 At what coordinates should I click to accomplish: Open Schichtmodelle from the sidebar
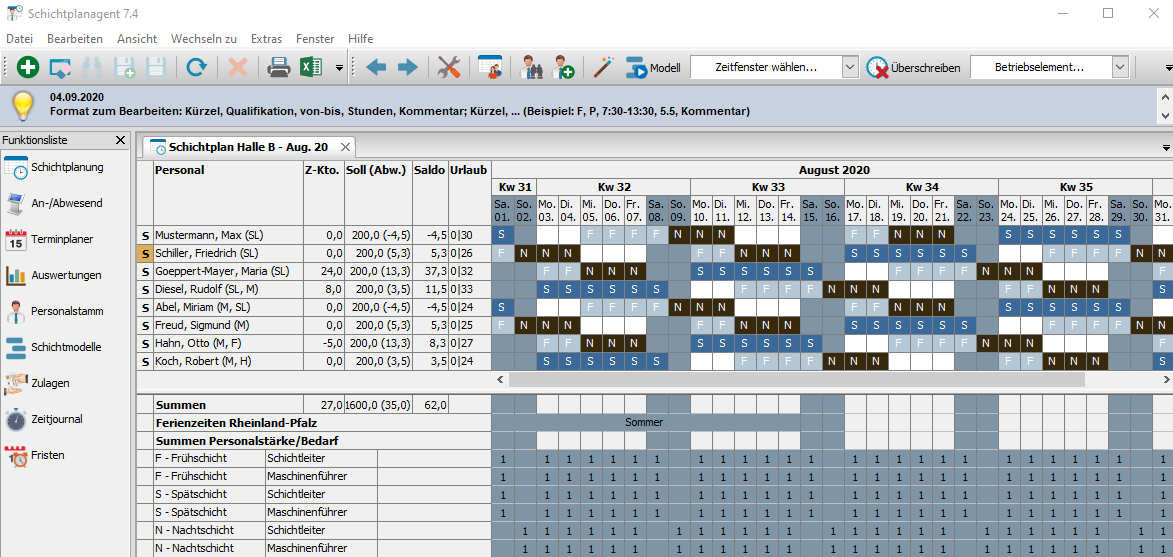point(66,347)
